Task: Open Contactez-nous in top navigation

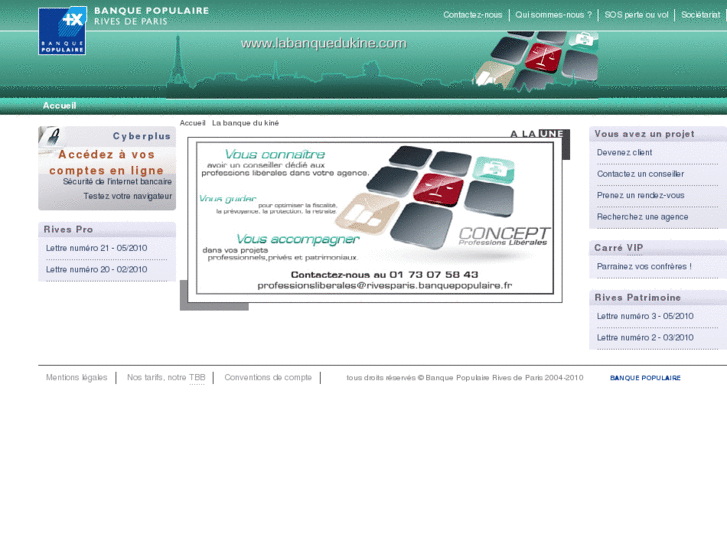Action: coord(472,15)
